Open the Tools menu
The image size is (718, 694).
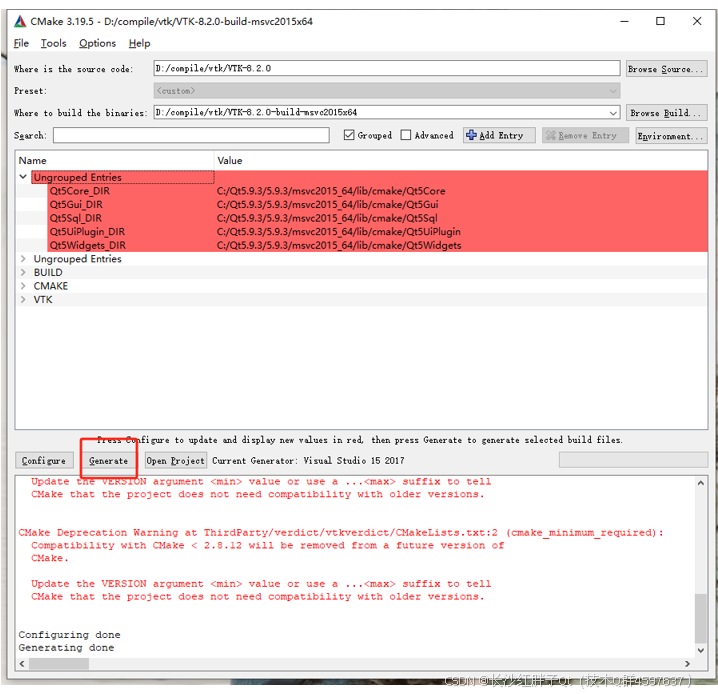click(x=54, y=43)
